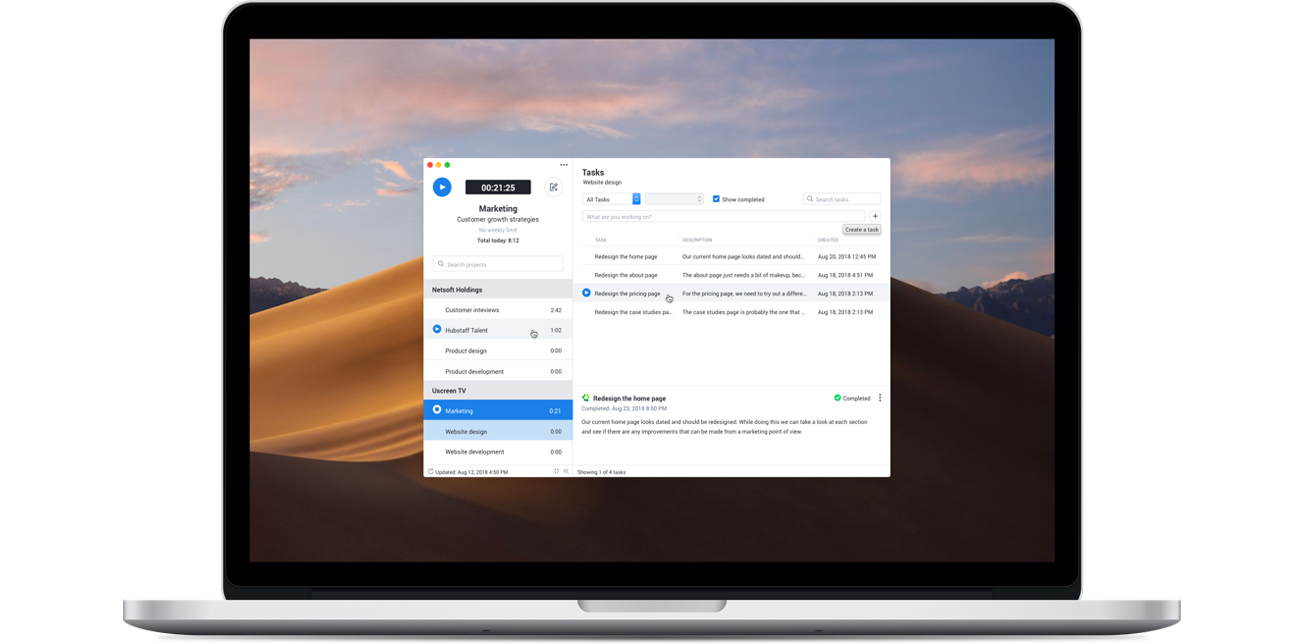Click the sync icon in the bottom bar
This screenshot has width=1304, height=644.
(x=556, y=471)
